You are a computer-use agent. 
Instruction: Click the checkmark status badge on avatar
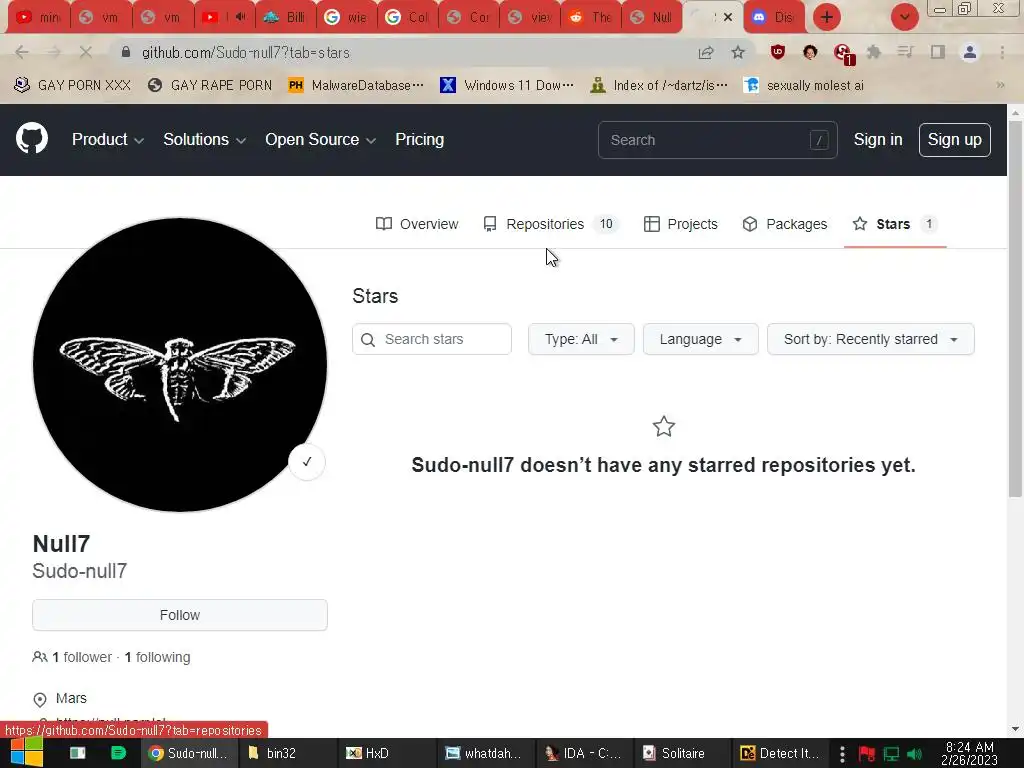tap(307, 462)
